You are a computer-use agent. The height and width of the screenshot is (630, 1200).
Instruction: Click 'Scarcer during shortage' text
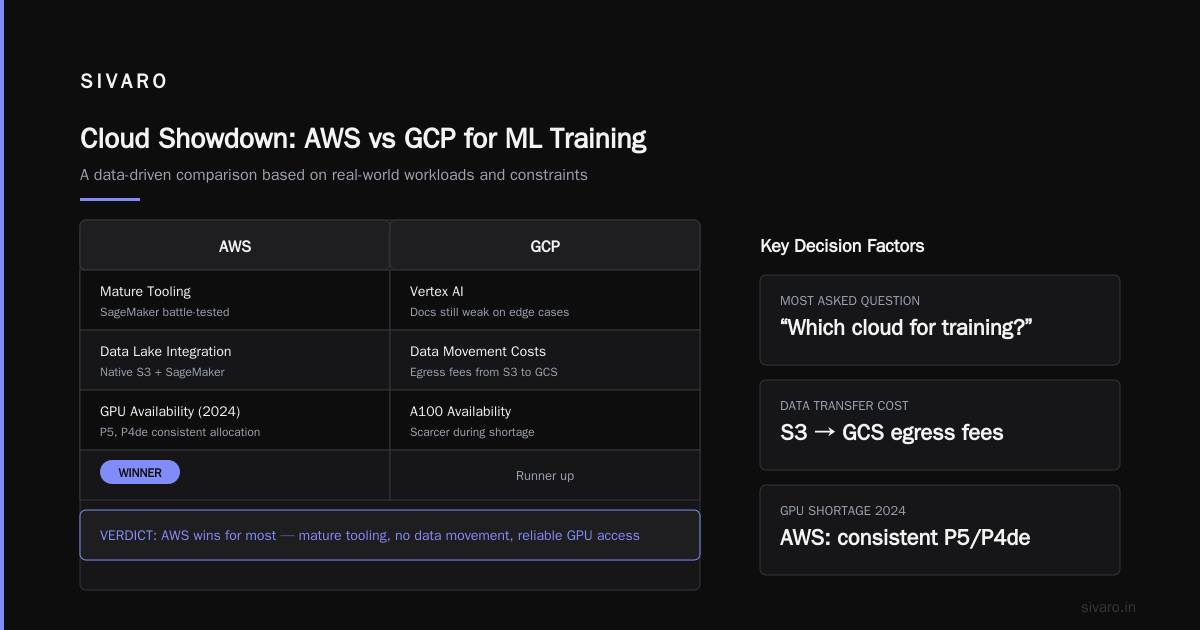click(472, 432)
